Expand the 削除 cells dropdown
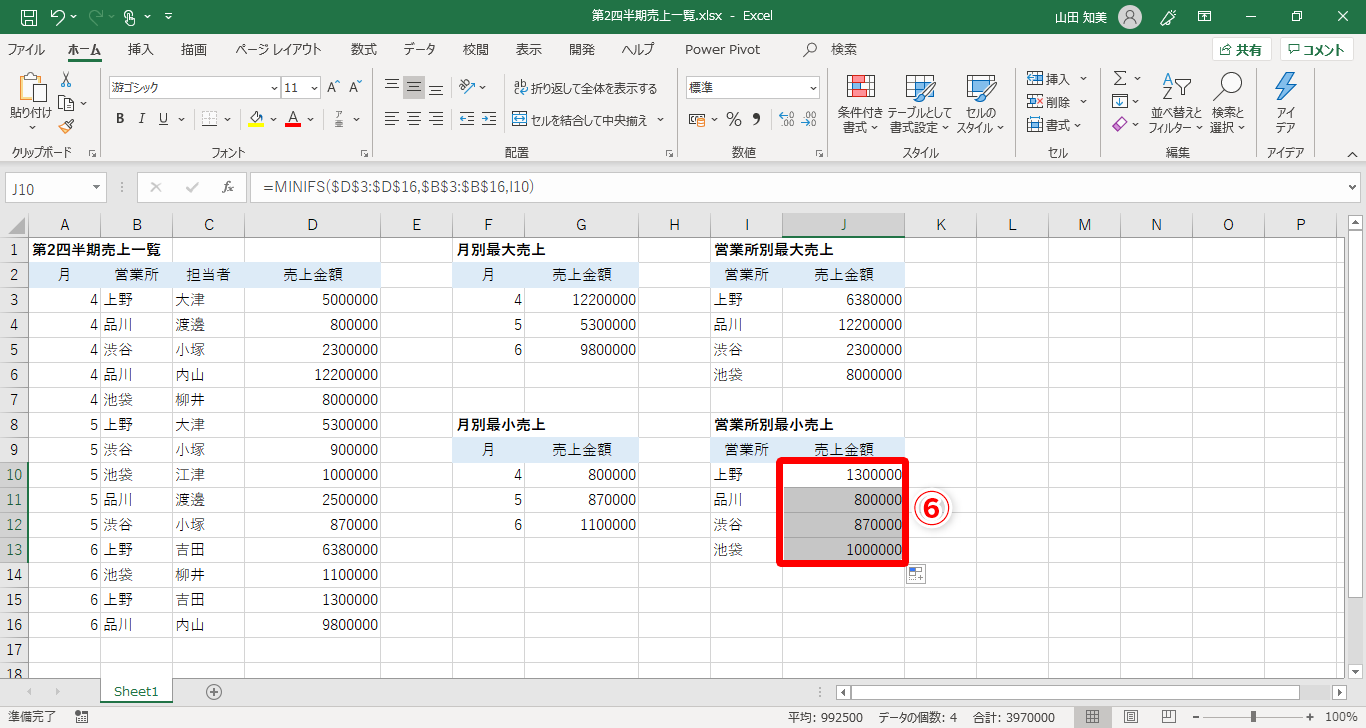The image size is (1366, 728). (1083, 102)
